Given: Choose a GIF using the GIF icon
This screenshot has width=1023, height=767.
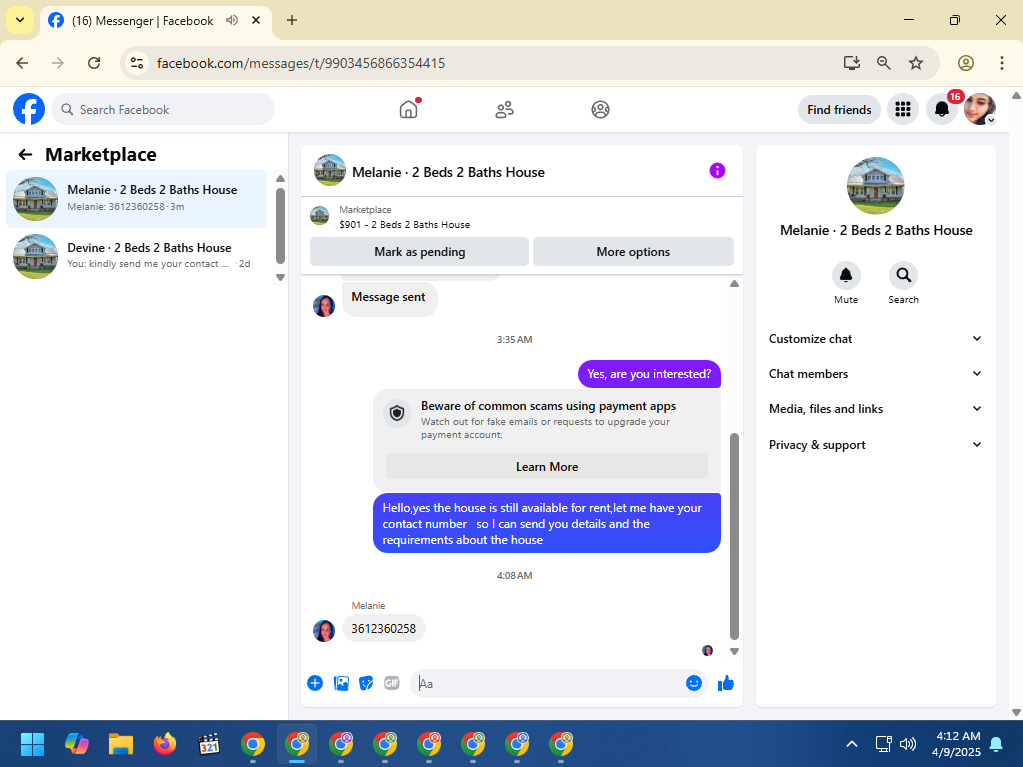Looking at the screenshot, I should tap(391, 683).
